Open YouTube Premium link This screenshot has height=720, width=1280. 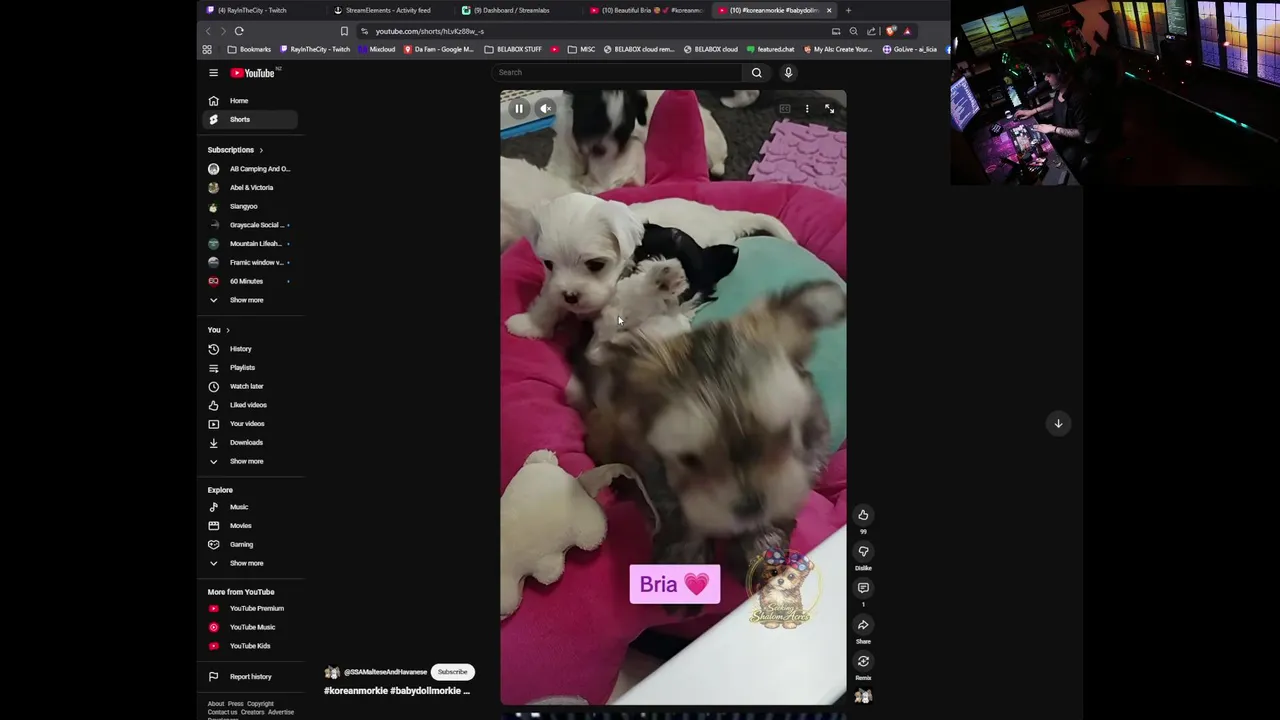click(x=250, y=608)
